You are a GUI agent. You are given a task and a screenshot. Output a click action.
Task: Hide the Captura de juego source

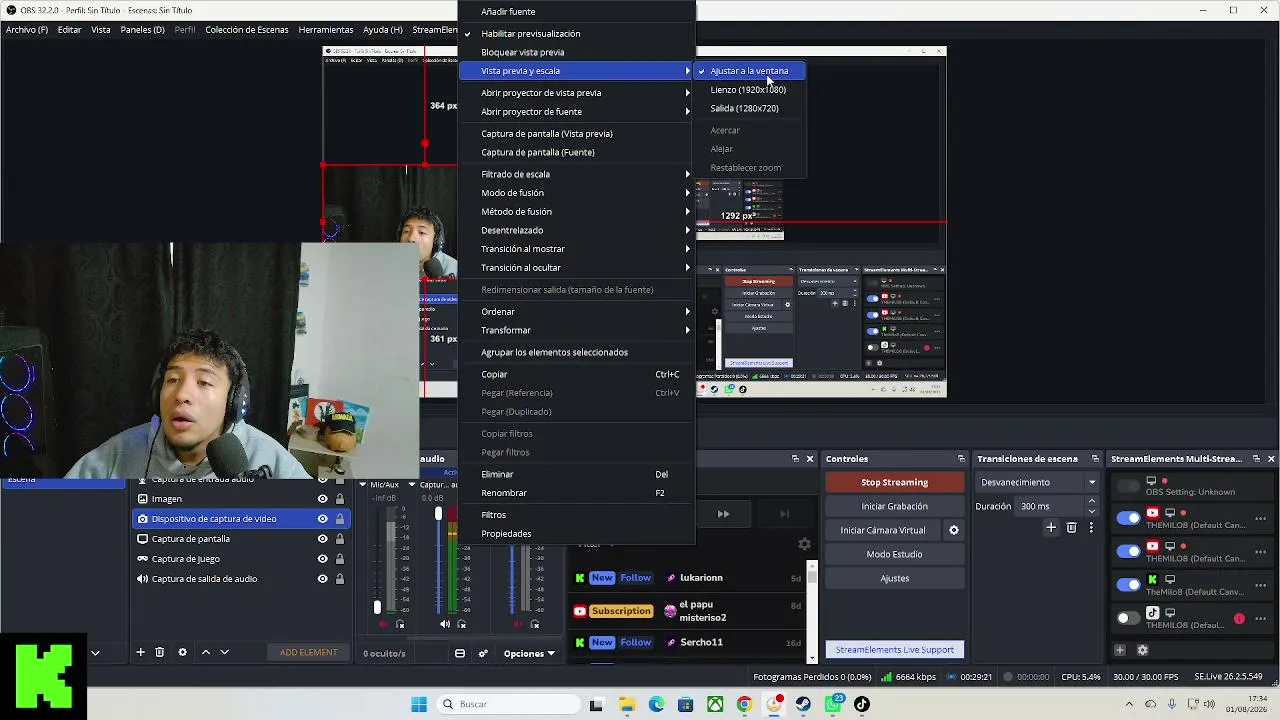322,559
